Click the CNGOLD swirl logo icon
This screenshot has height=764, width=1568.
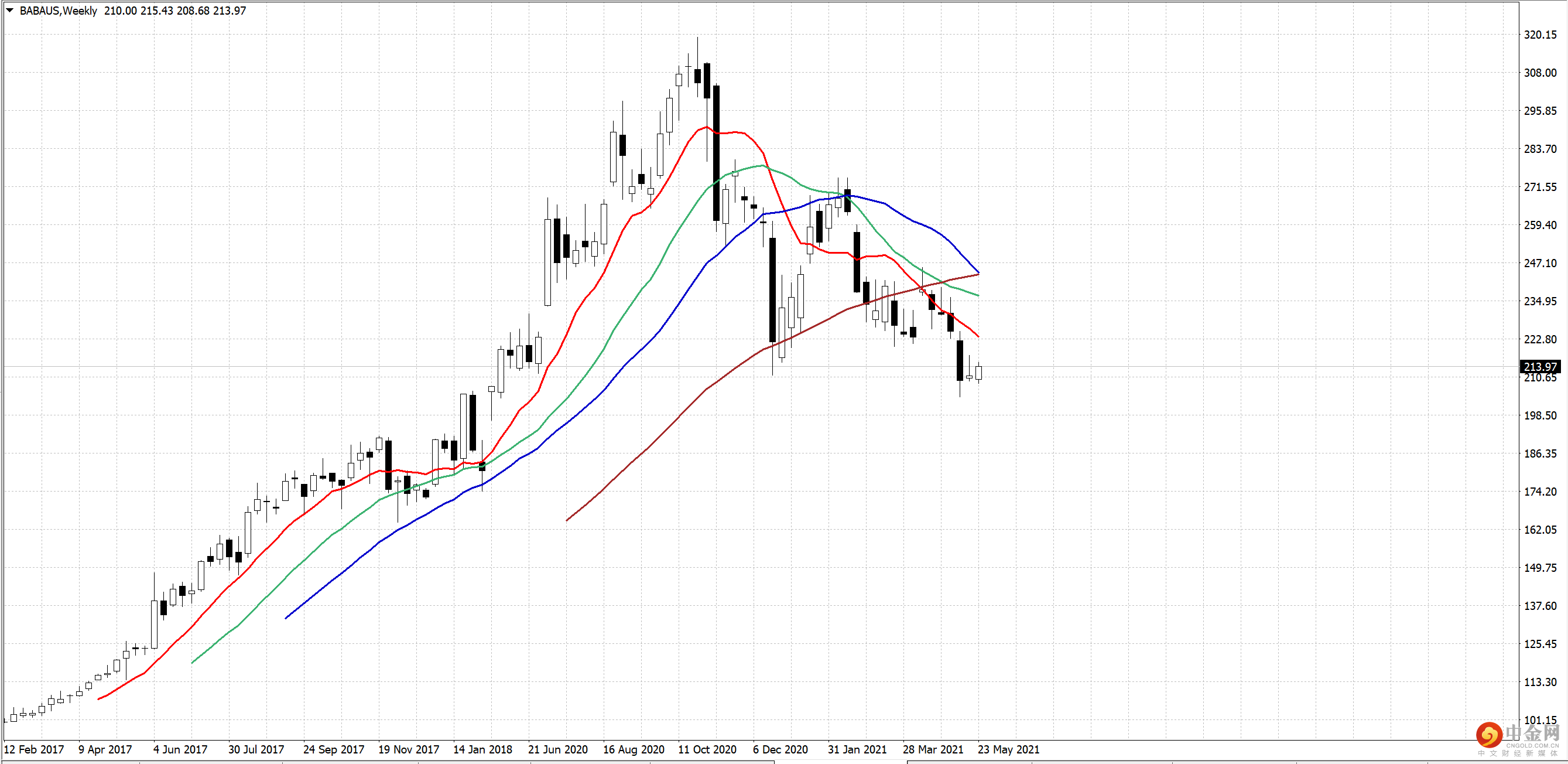pyautogui.click(x=1489, y=735)
